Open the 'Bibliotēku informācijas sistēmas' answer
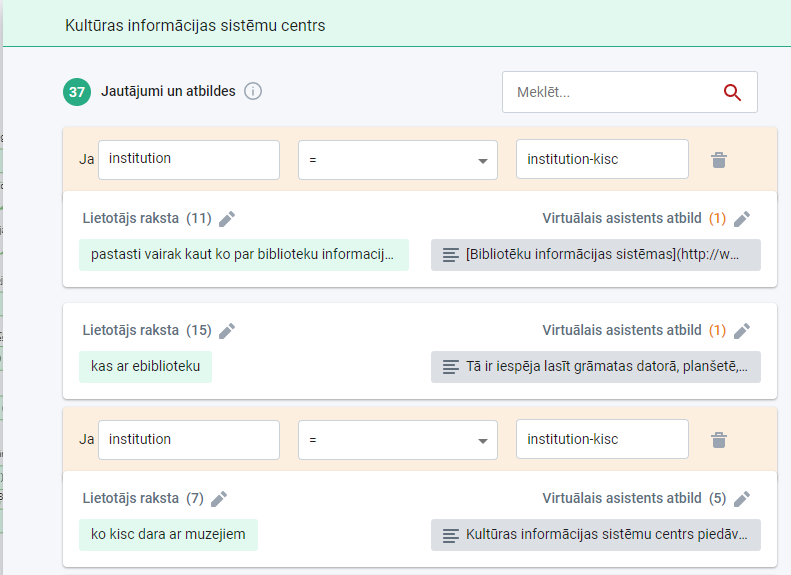The width and height of the screenshot is (791, 575). pyautogui.click(x=596, y=255)
